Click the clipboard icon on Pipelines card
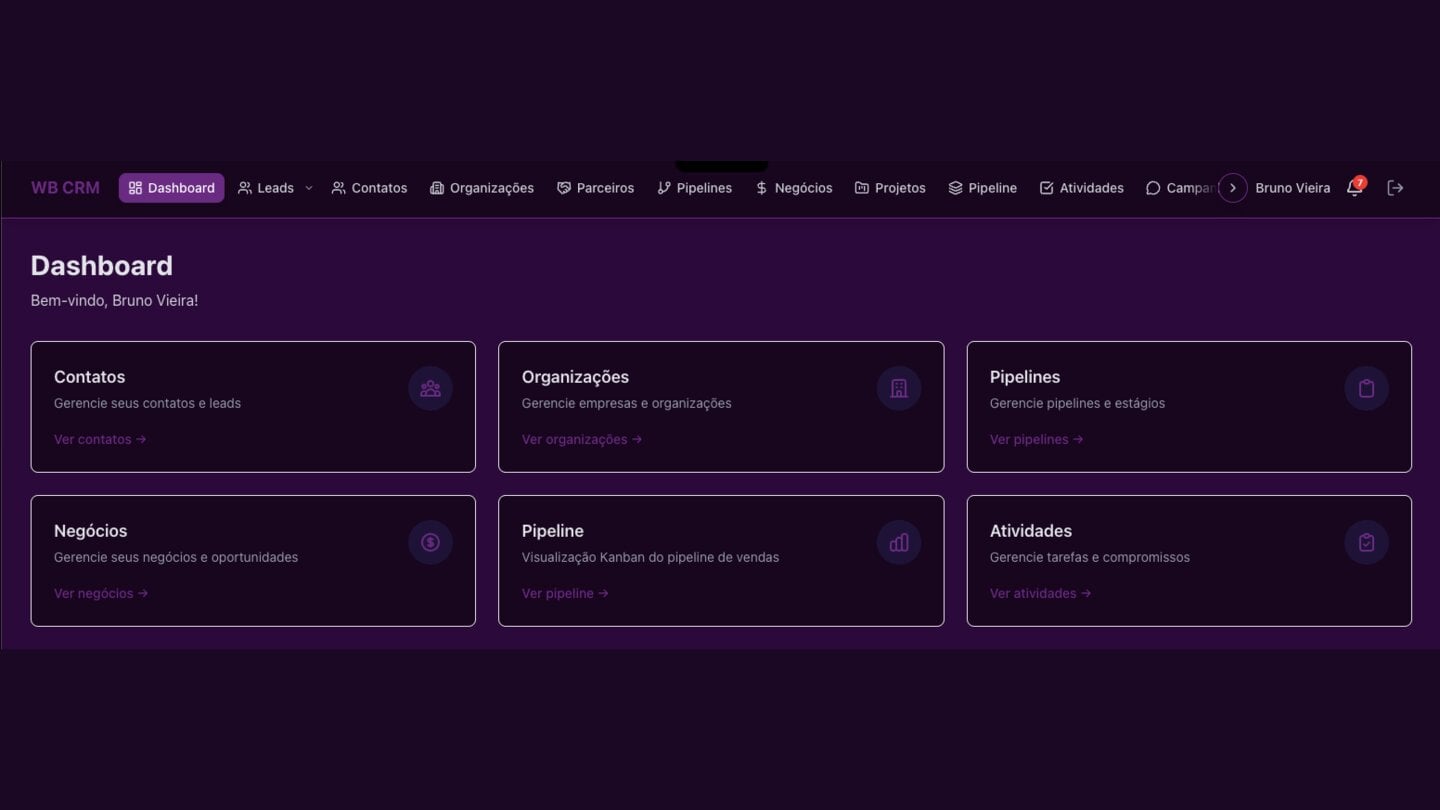Screen dimensions: 1440x810 click(1366, 389)
